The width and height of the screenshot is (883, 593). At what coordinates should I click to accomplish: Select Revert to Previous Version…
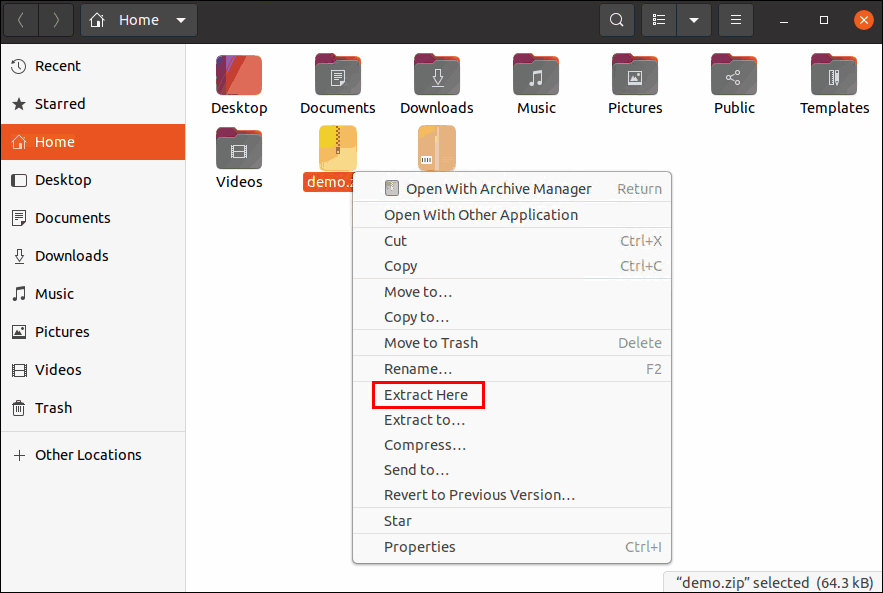512,495
